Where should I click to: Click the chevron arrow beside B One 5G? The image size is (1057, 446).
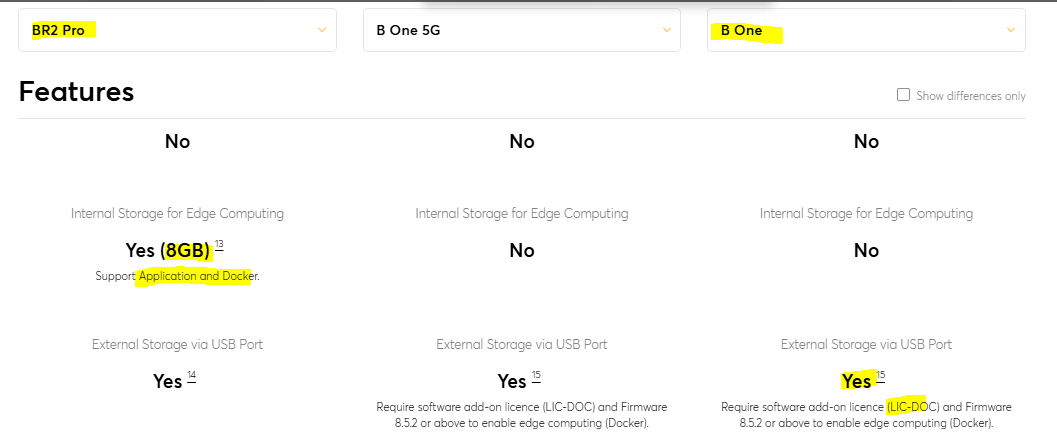[x=666, y=30]
